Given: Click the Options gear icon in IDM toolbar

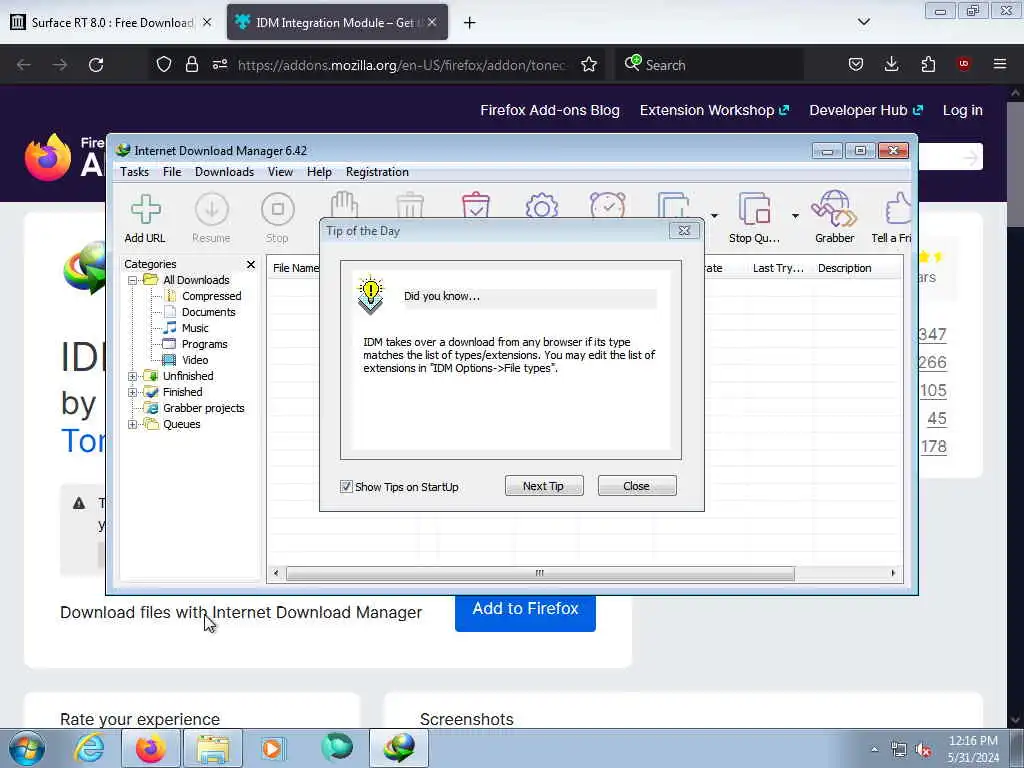Looking at the screenshot, I should [x=541, y=206].
